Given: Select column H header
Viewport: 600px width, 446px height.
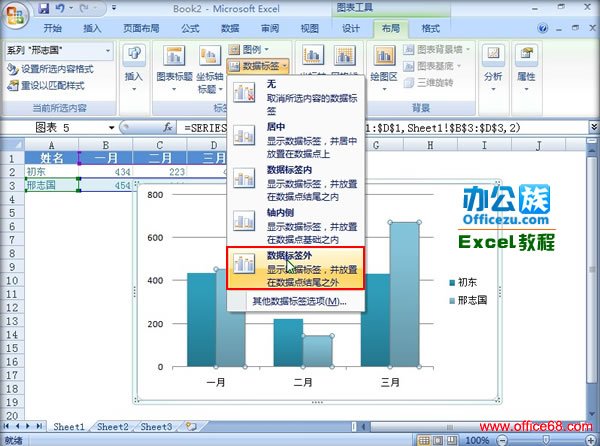Looking at the screenshot, I should coord(430,145).
